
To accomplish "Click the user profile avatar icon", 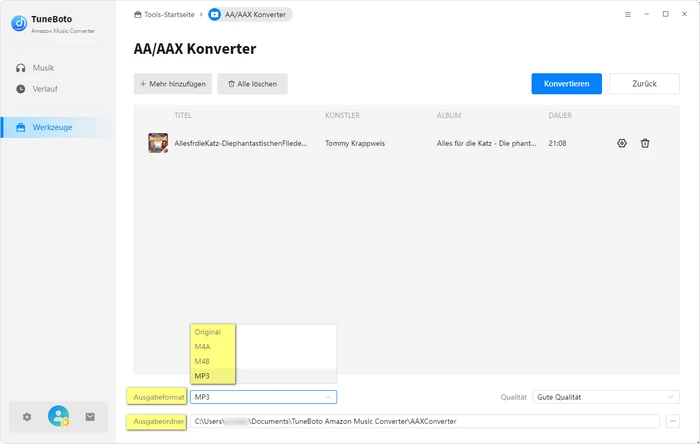I will pos(58,417).
